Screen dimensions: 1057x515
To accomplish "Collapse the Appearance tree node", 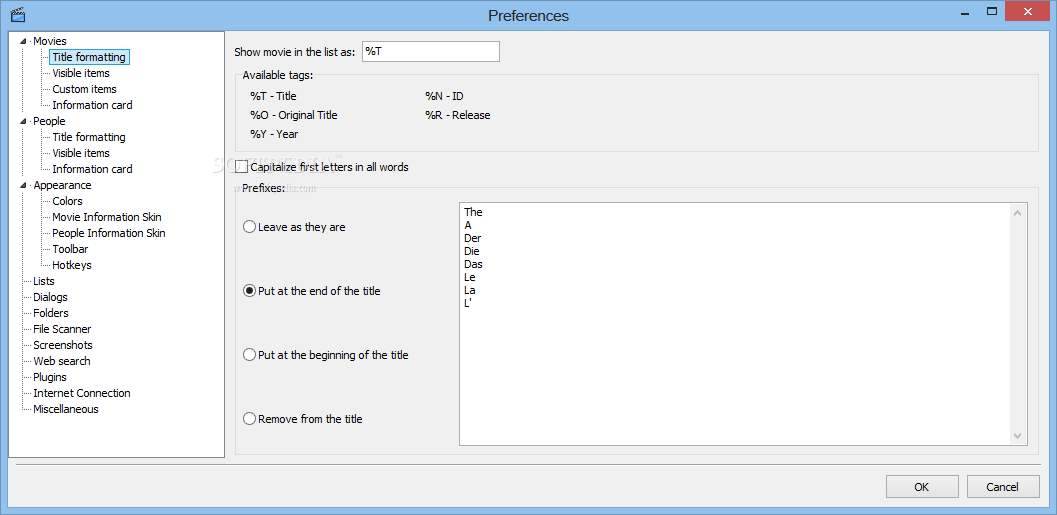I will tap(24, 185).
